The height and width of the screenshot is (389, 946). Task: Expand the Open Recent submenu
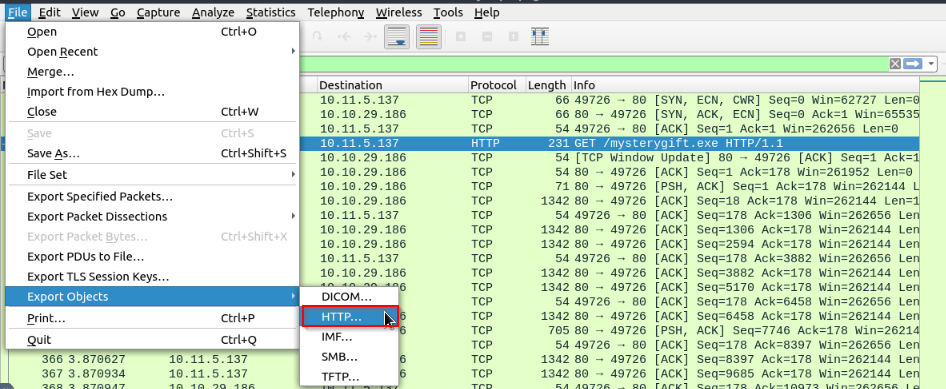click(152, 52)
